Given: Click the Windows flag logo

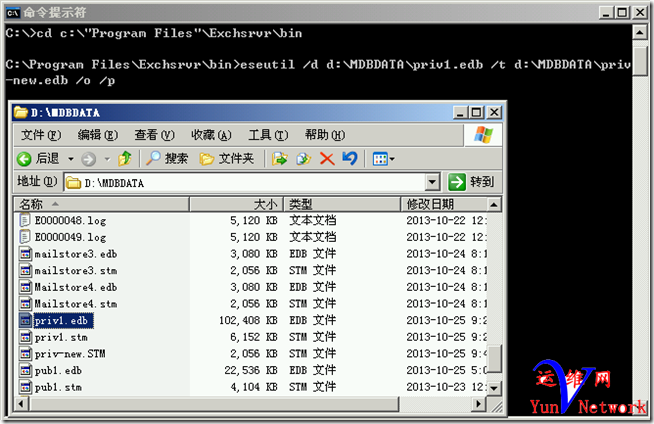Looking at the screenshot, I should [x=483, y=135].
